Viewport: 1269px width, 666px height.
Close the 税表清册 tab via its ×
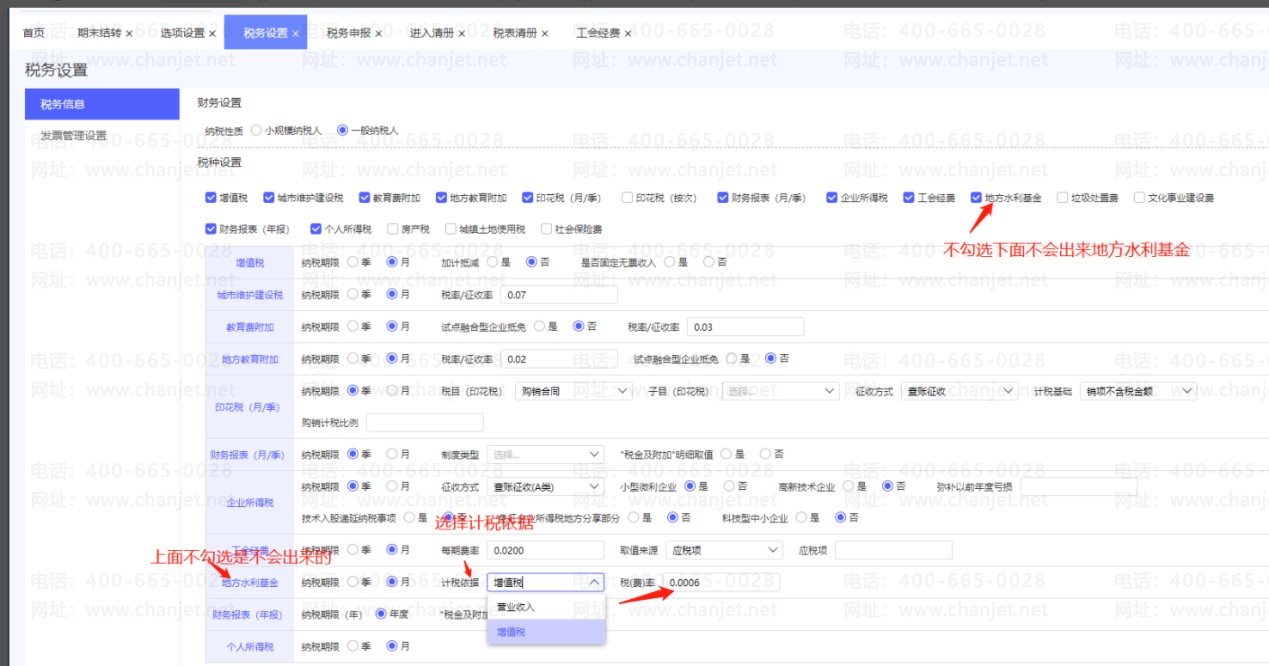(545, 34)
